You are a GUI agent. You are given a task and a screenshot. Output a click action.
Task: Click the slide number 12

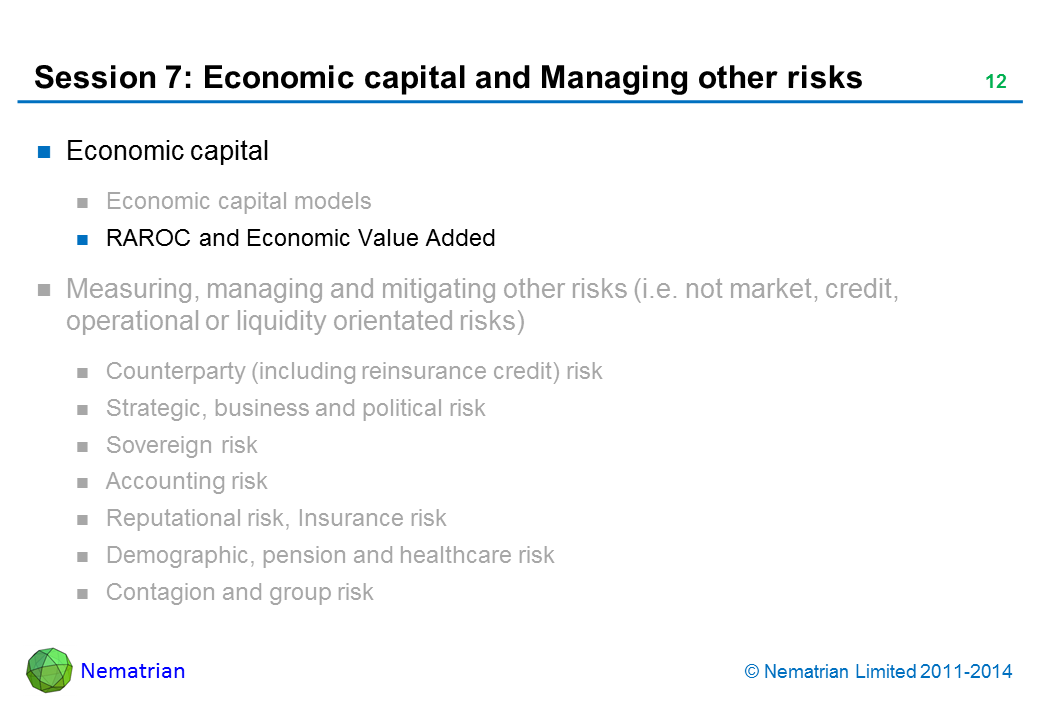click(995, 82)
